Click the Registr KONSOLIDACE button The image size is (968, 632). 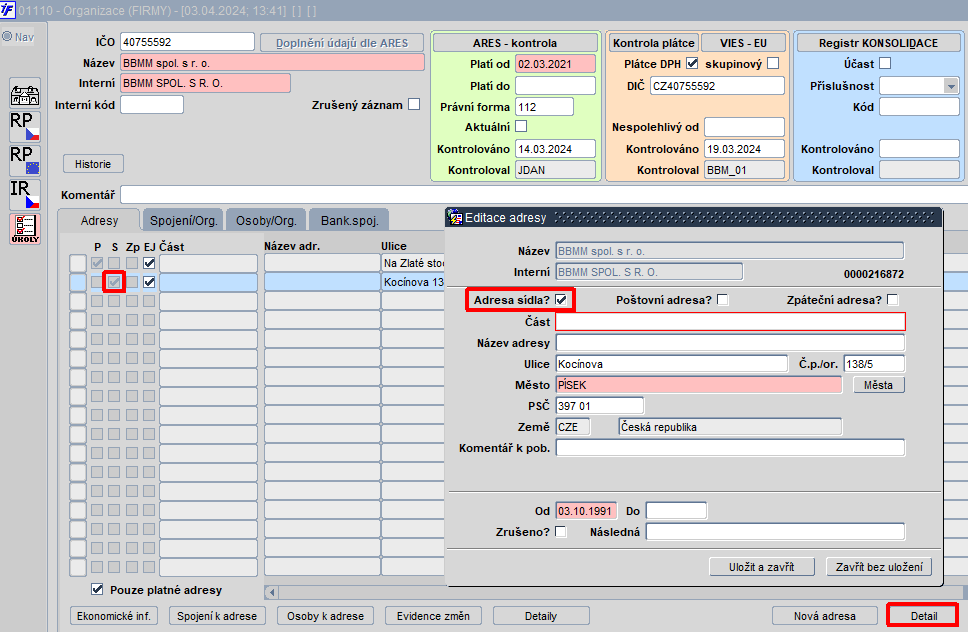point(878,43)
